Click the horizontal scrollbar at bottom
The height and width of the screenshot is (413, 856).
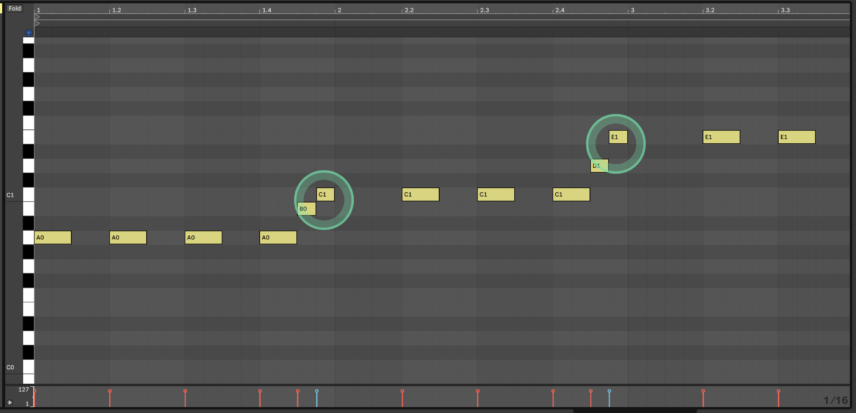634,410
